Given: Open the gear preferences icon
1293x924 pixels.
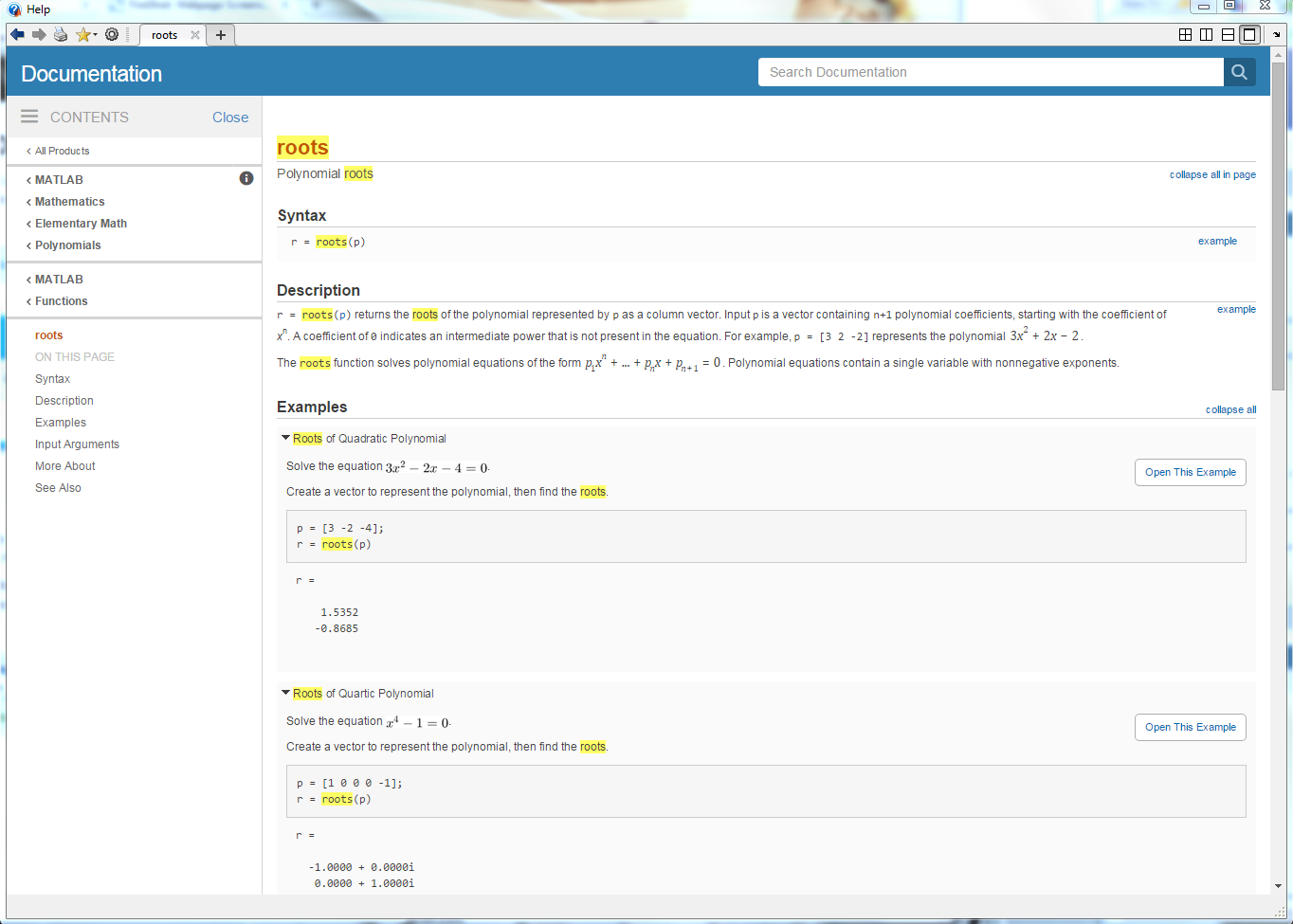Looking at the screenshot, I should pyautogui.click(x=112, y=35).
